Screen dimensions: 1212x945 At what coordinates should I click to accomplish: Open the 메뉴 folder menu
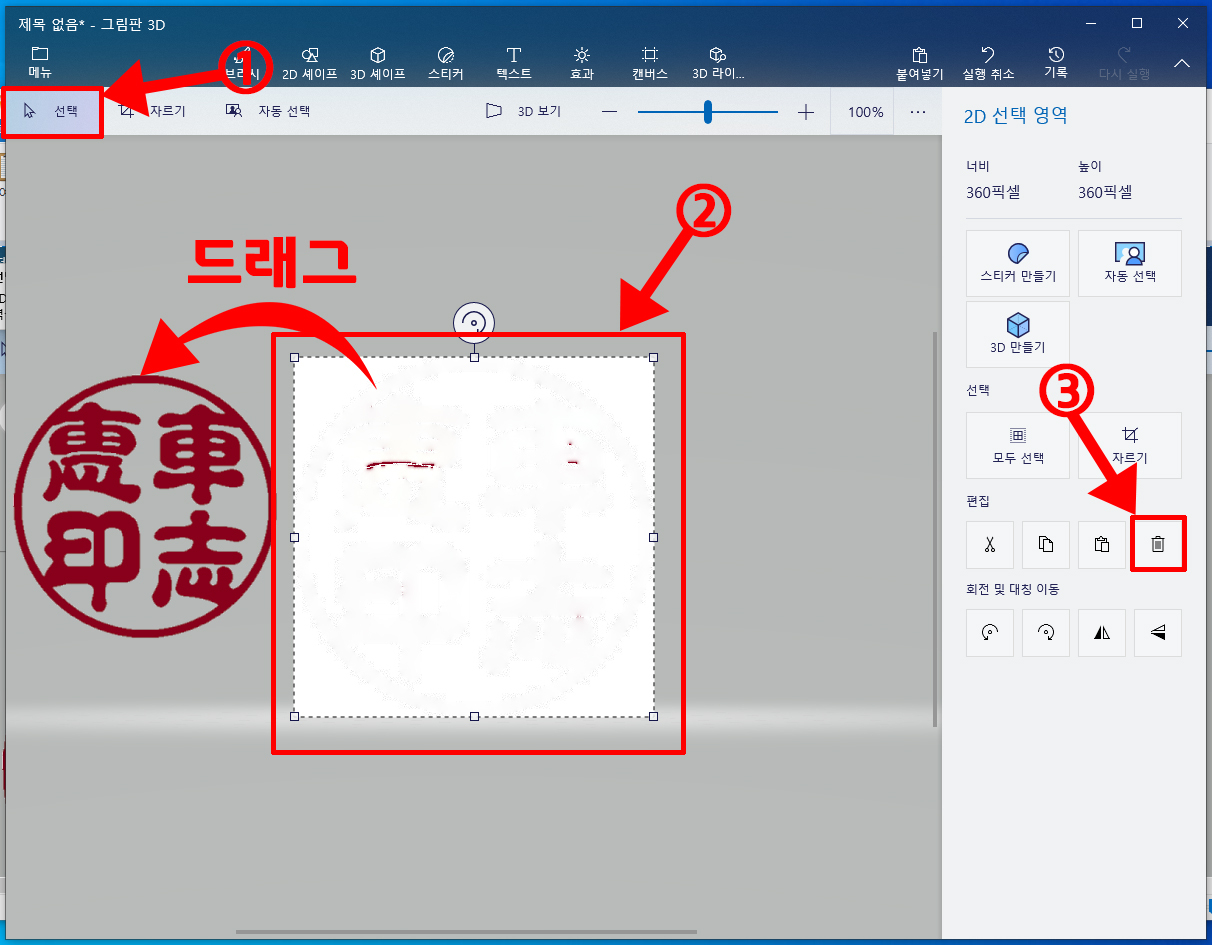(40, 62)
